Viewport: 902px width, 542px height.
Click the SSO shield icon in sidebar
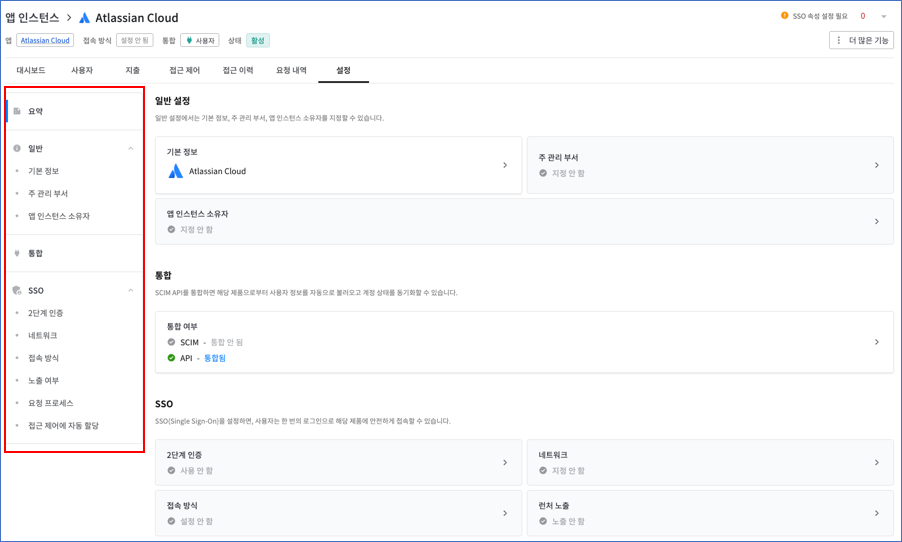(17, 291)
